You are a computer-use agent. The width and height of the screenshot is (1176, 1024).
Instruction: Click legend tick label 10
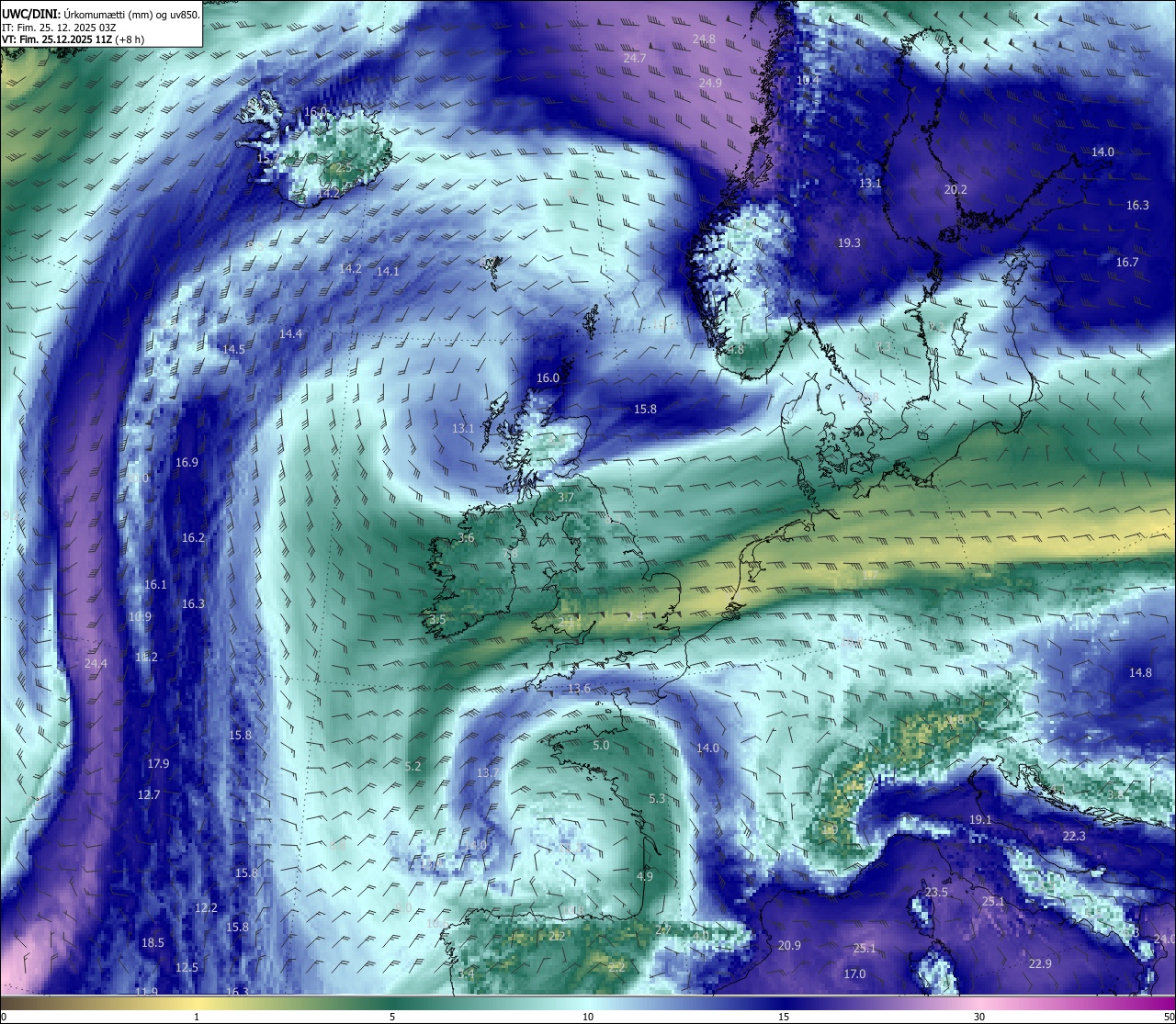coord(587,1017)
